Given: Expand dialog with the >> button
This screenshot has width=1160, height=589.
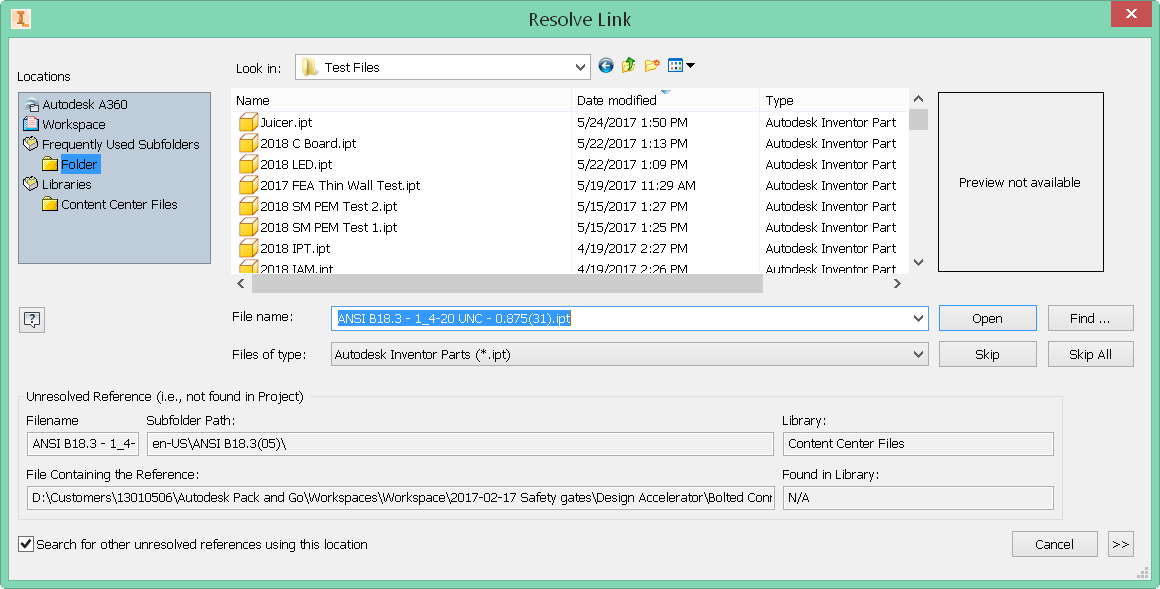Looking at the screenshot, I should point(1121,545).
